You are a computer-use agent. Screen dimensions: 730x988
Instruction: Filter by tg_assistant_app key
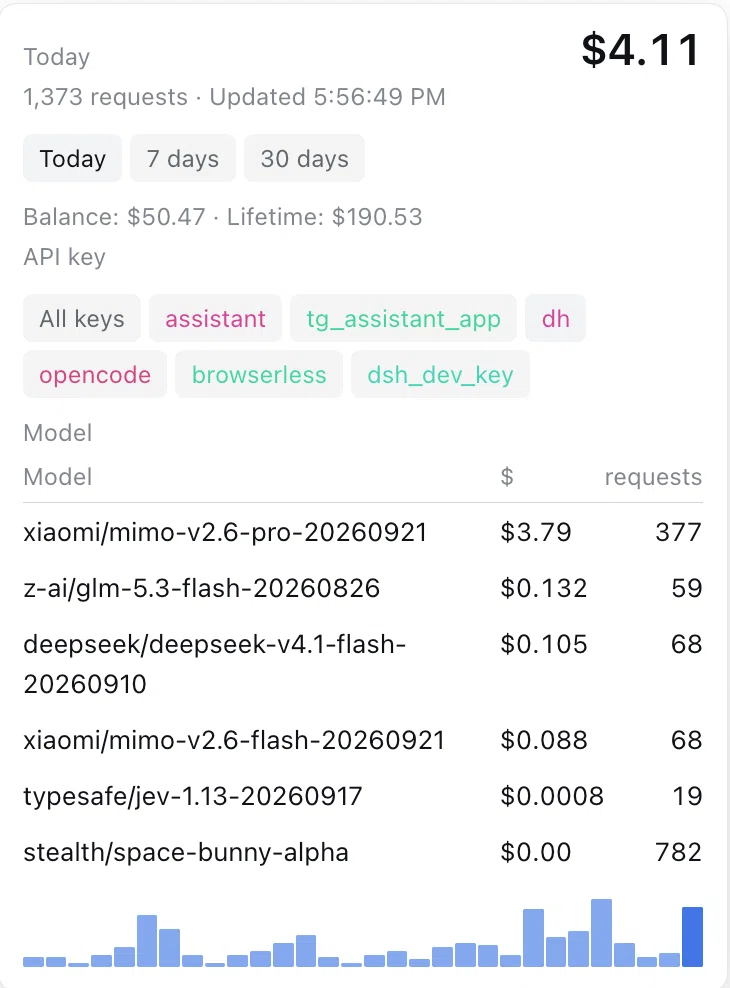(403, 318)
